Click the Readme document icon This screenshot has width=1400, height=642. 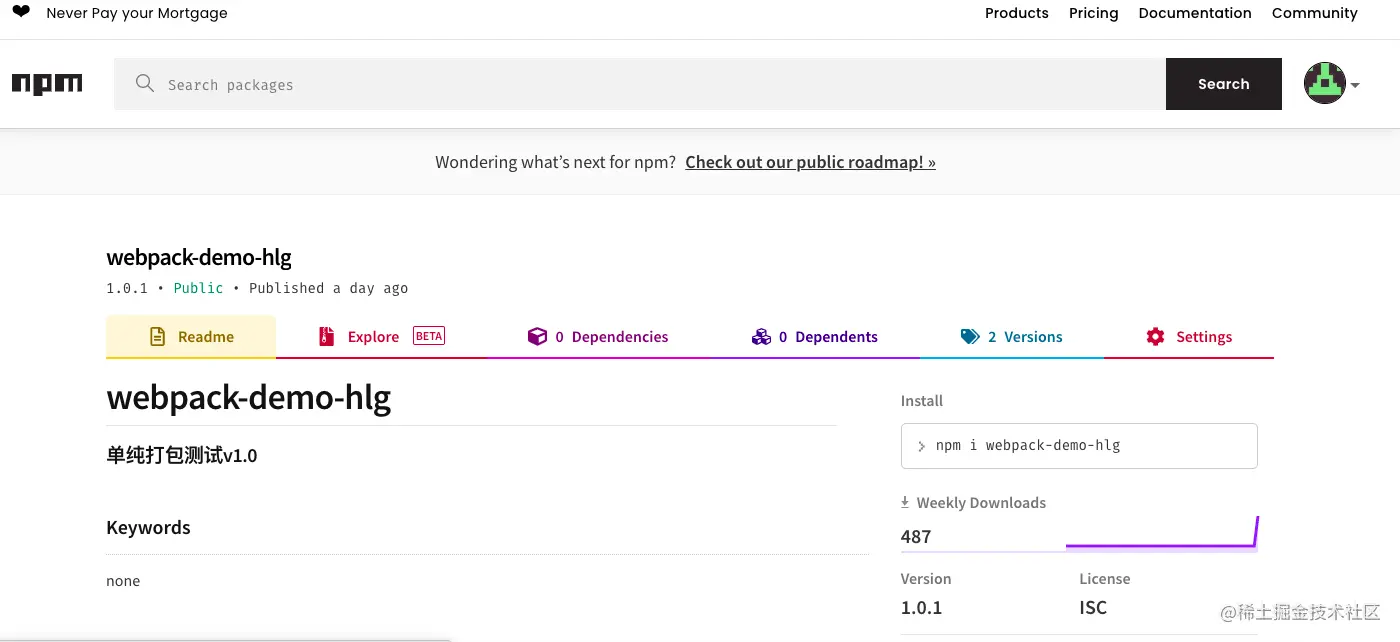pos(157,337)
